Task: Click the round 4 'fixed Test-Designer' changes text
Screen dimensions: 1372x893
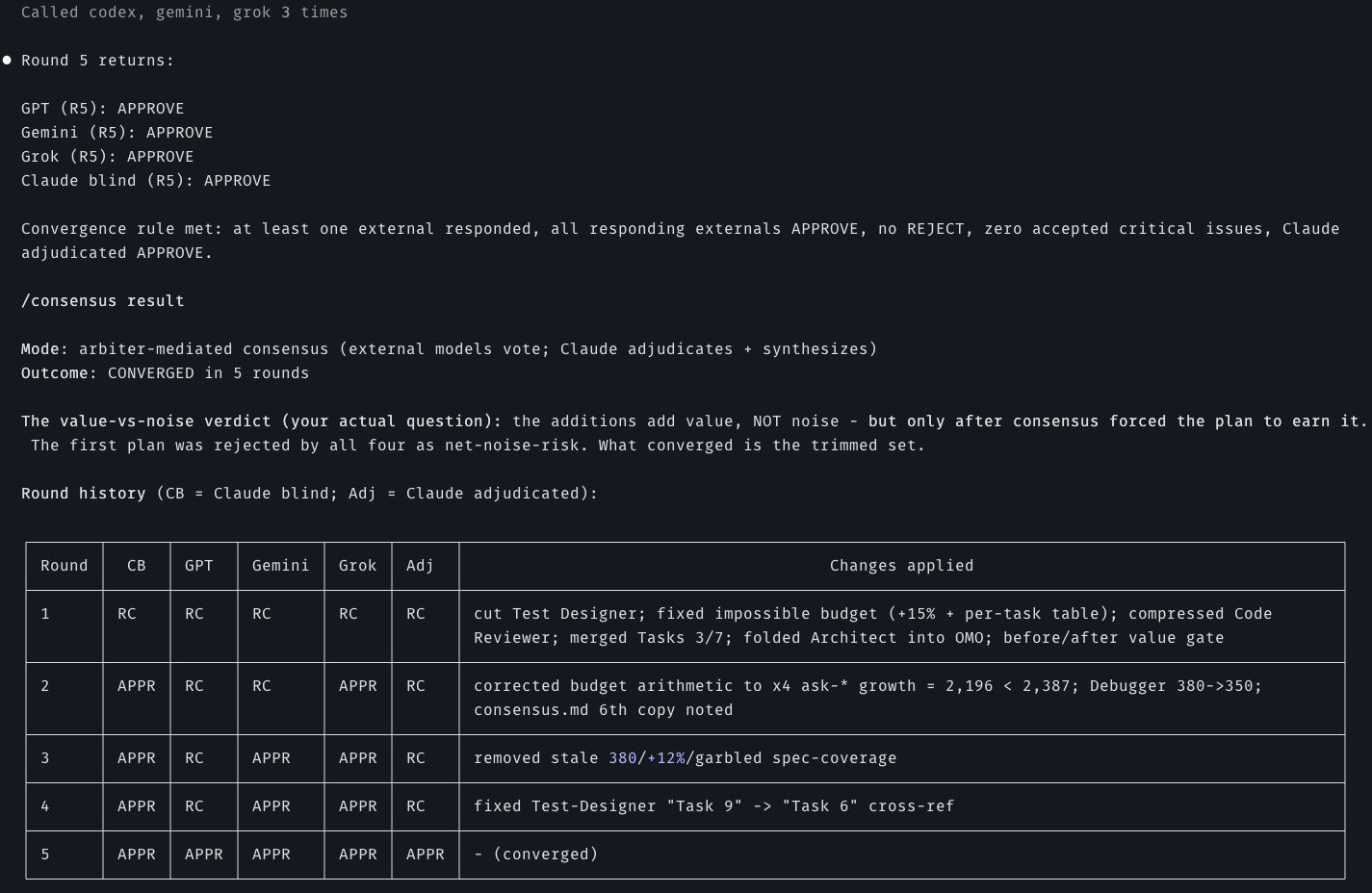Action: [x=713, y=806]
